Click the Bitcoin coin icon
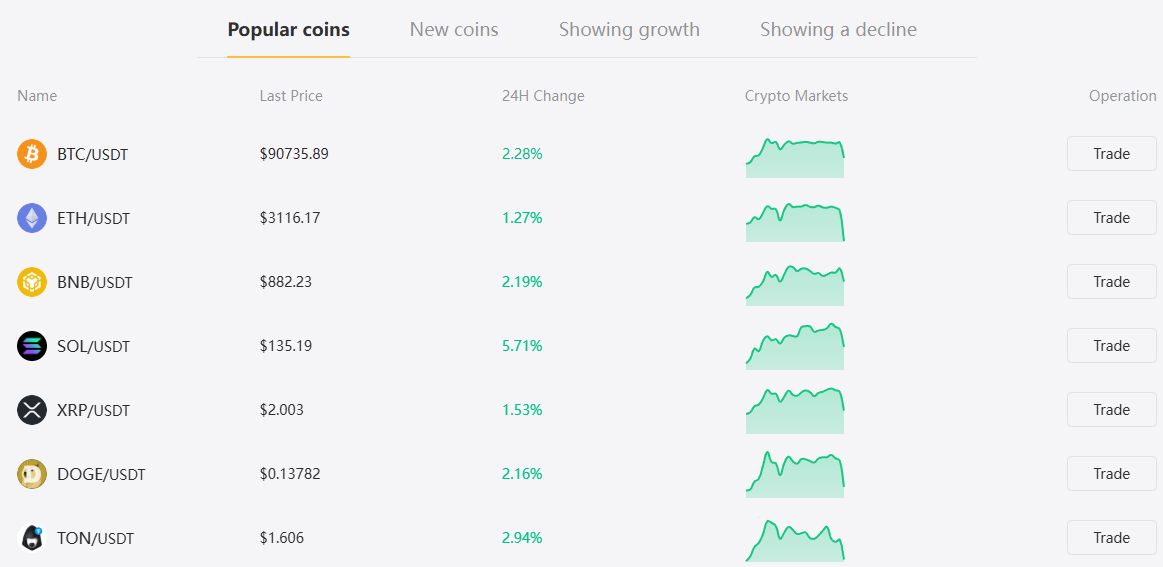This screenshot has height=567, width=1163. click(x=32, y=154)
